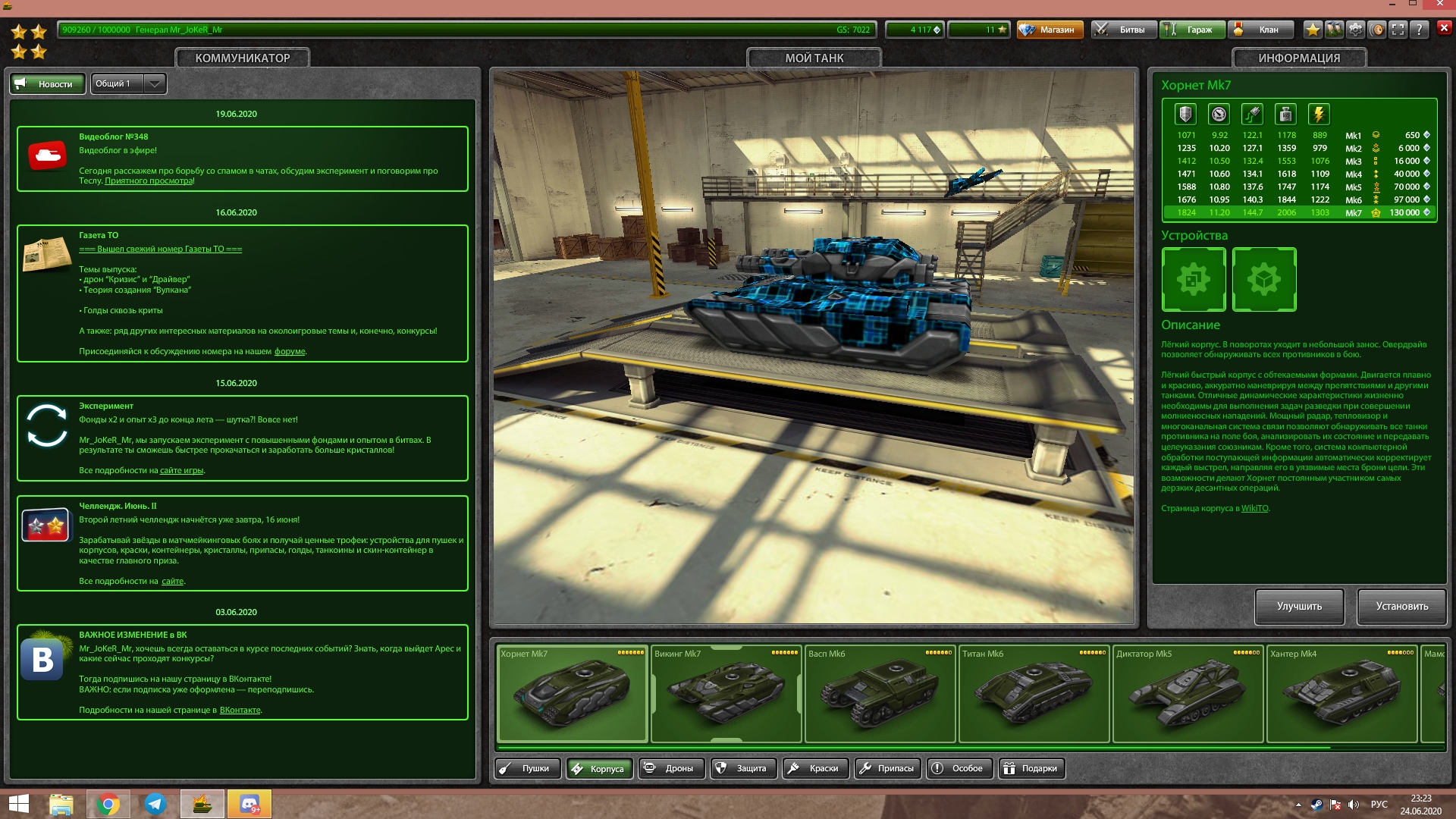Open the Магазин shop button
Viewport: 1456px width, 819px height.
coord(1050,30)
